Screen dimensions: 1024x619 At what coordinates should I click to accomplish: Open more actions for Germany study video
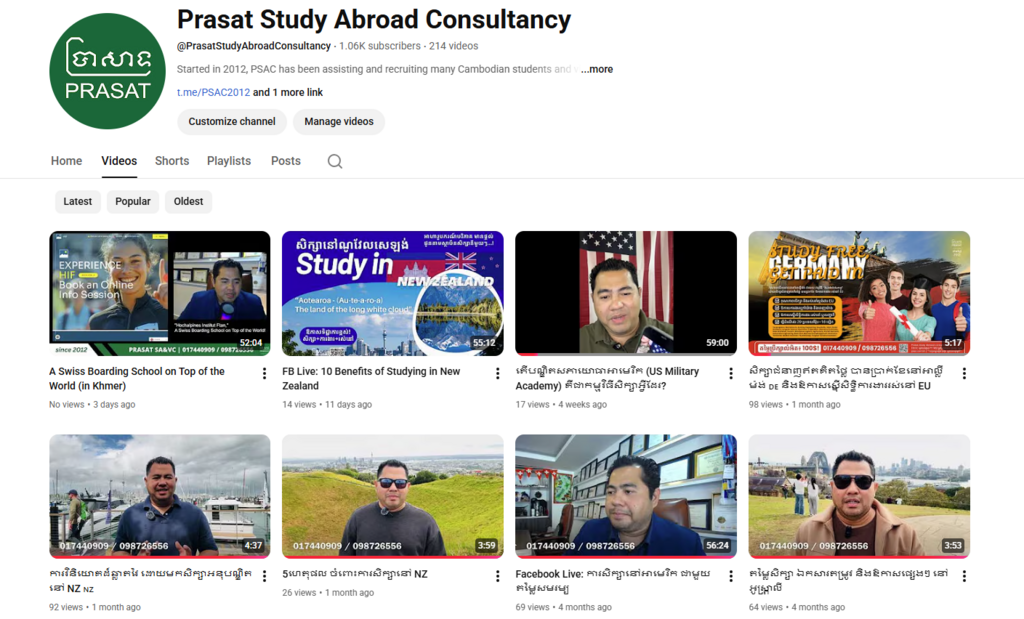point(964,373)
